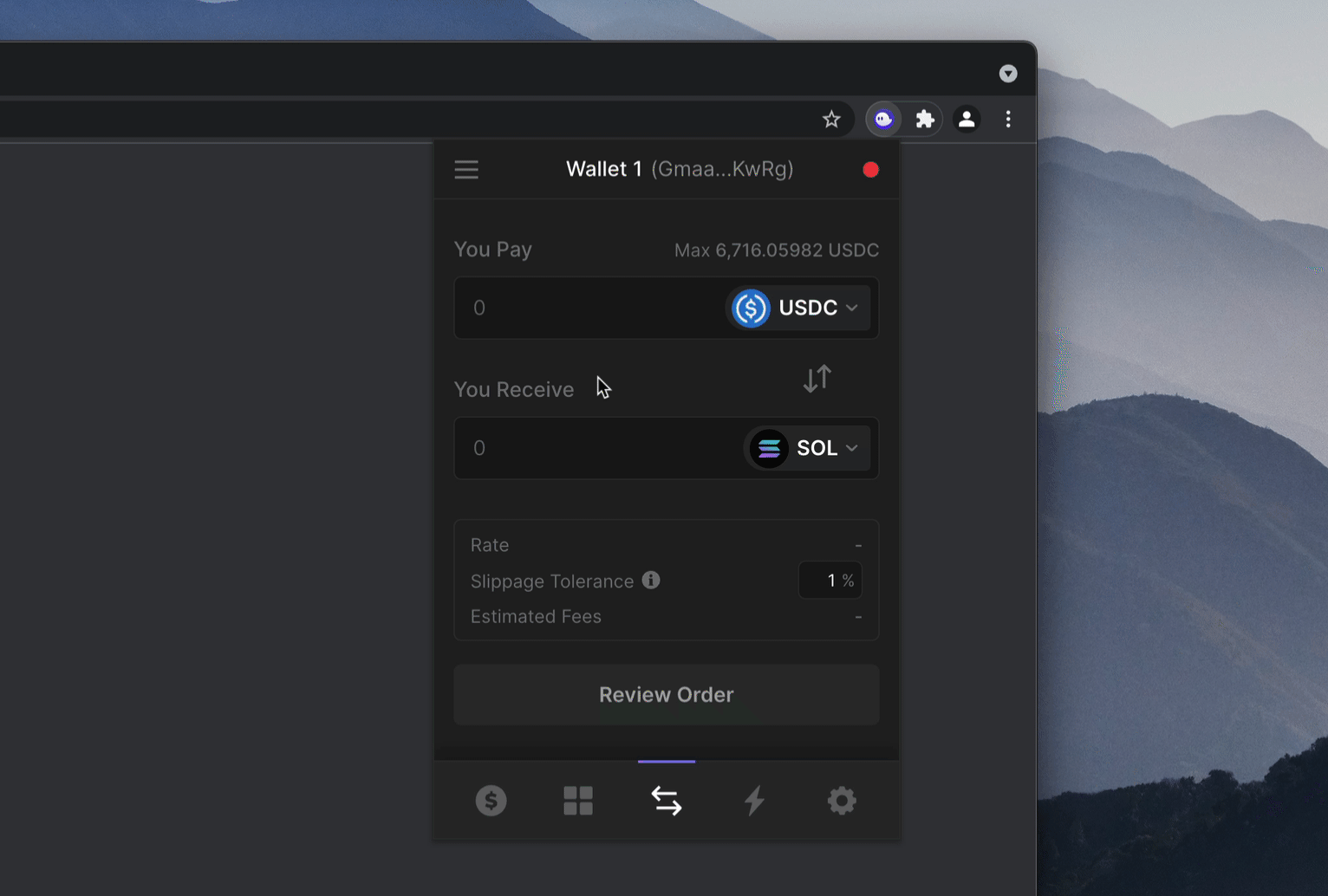Show Slippage Tolerance info tooltip icon
Viewport: 1328px width, 896px height.
[x=651, y=581]
